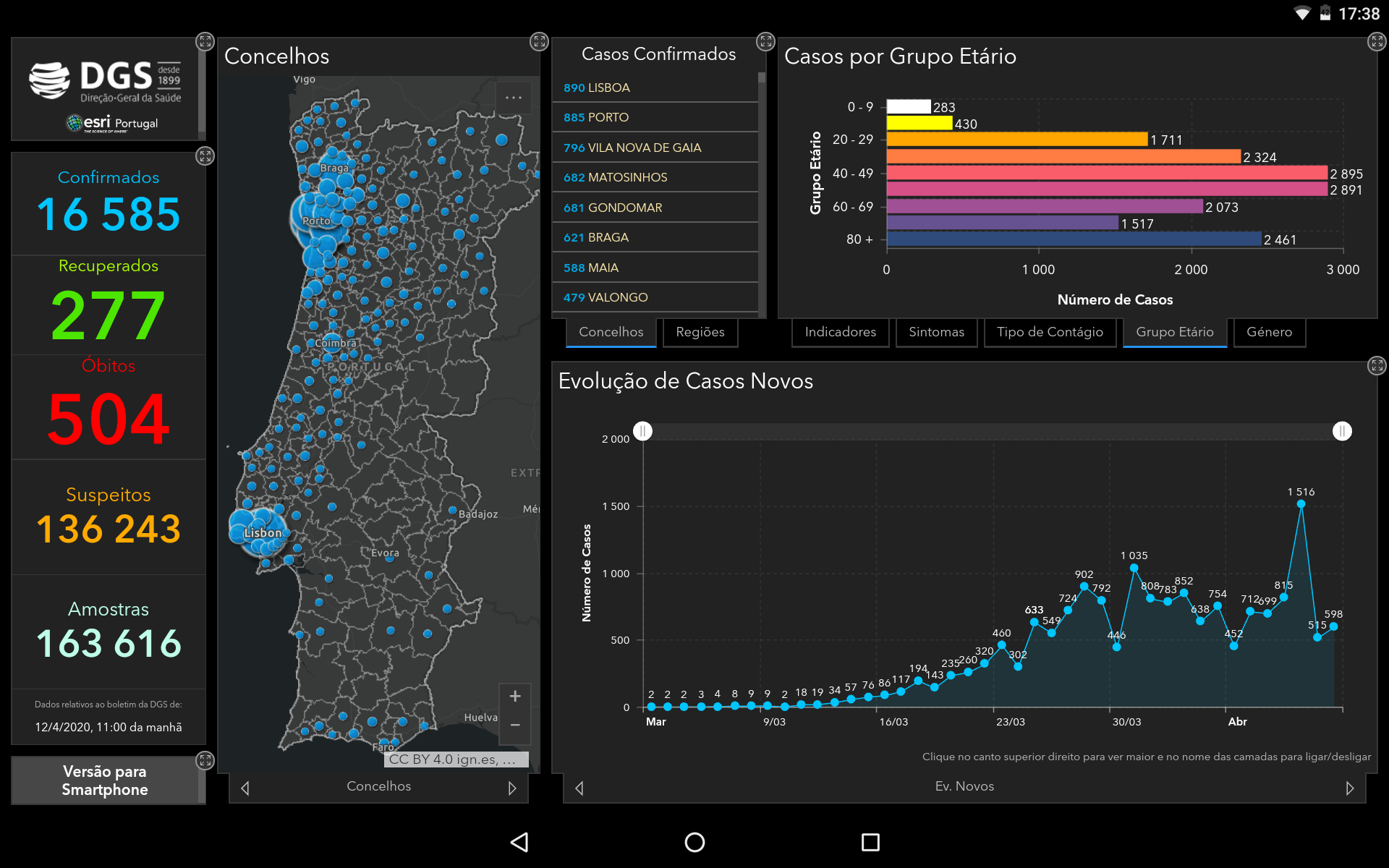Go to next map view arrow
The image size is (1389, 868).
(512, 788)
